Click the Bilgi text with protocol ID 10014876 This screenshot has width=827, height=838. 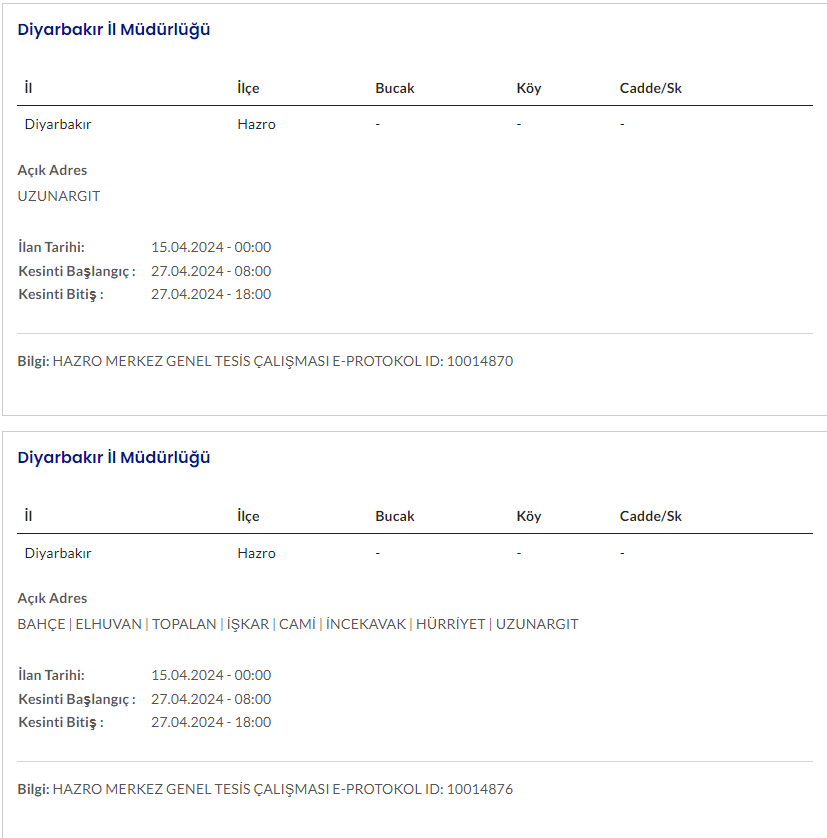(x=265, y=789)
